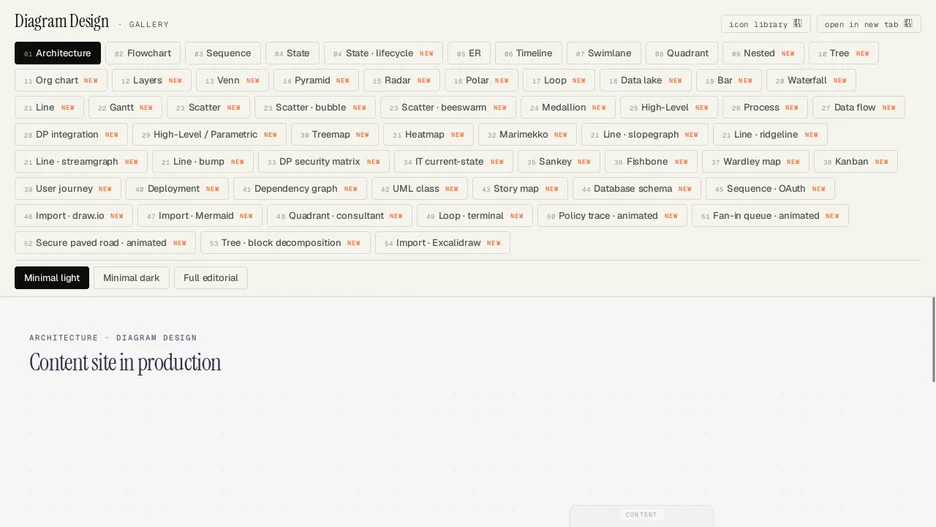Select the Swimlane tab
The width and height of the screenshot is (936, 527).
click(x=604, y=53)
